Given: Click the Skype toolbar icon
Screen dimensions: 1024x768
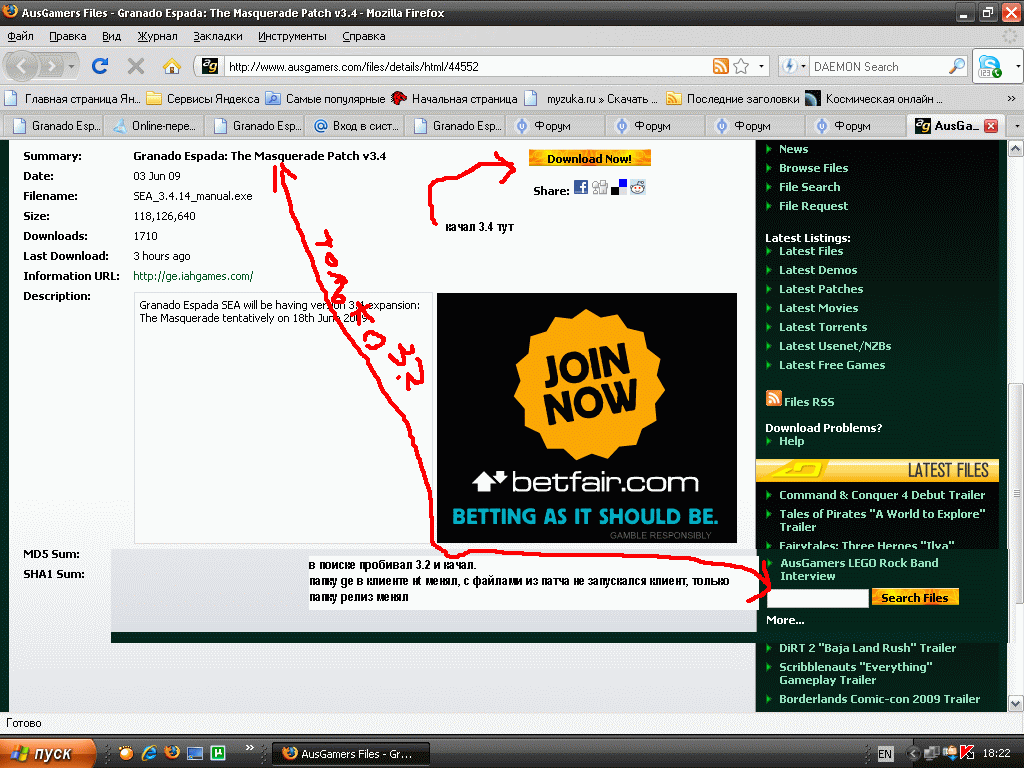Looking at the screenshot, I should pyautogui.click(x=989, y=66).
